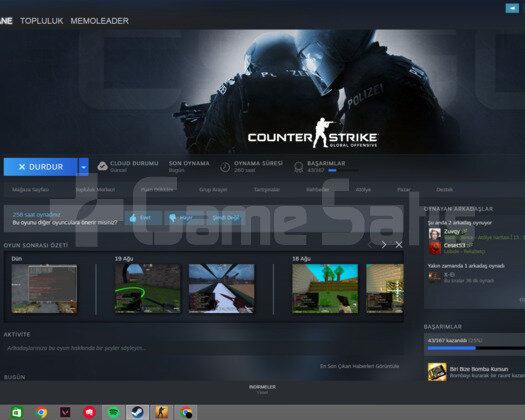Click the Zuvqy friend name
Screen dimensions: 525x420
coord(452,231)
